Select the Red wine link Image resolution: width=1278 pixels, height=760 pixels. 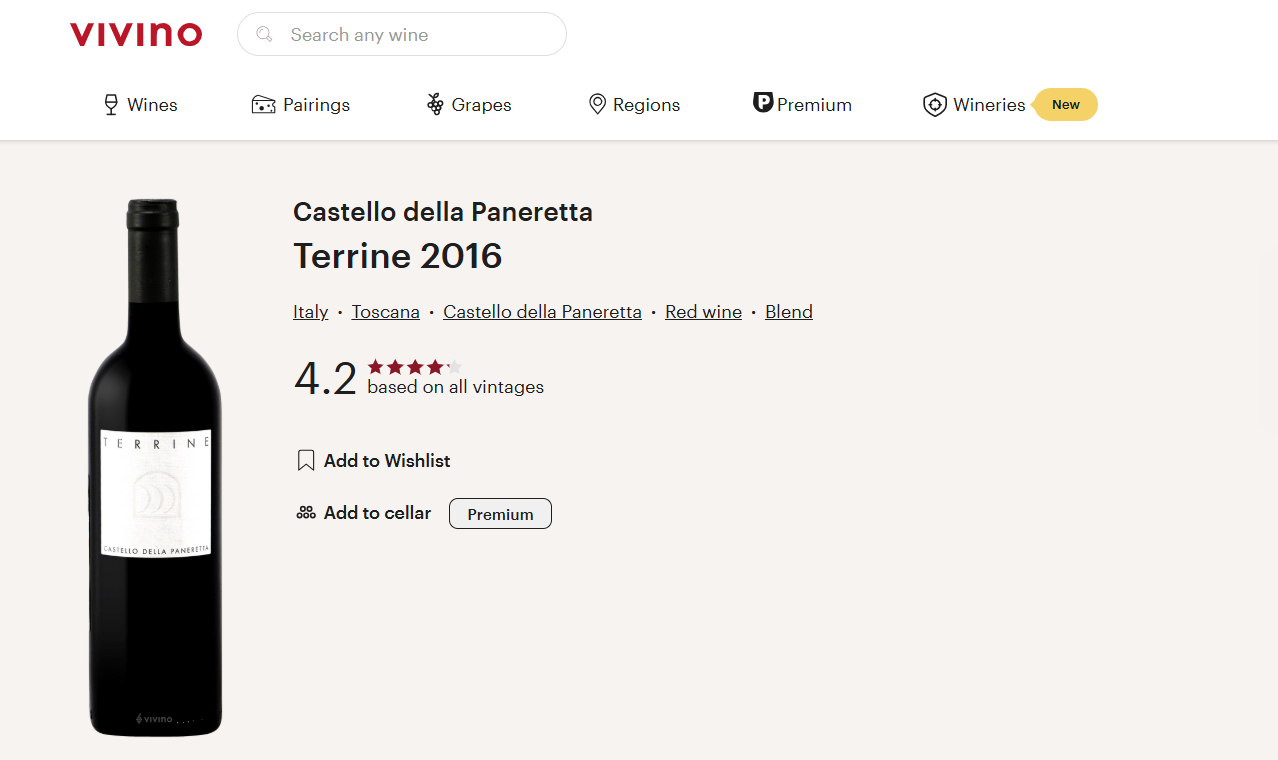[x=703, y=312]
